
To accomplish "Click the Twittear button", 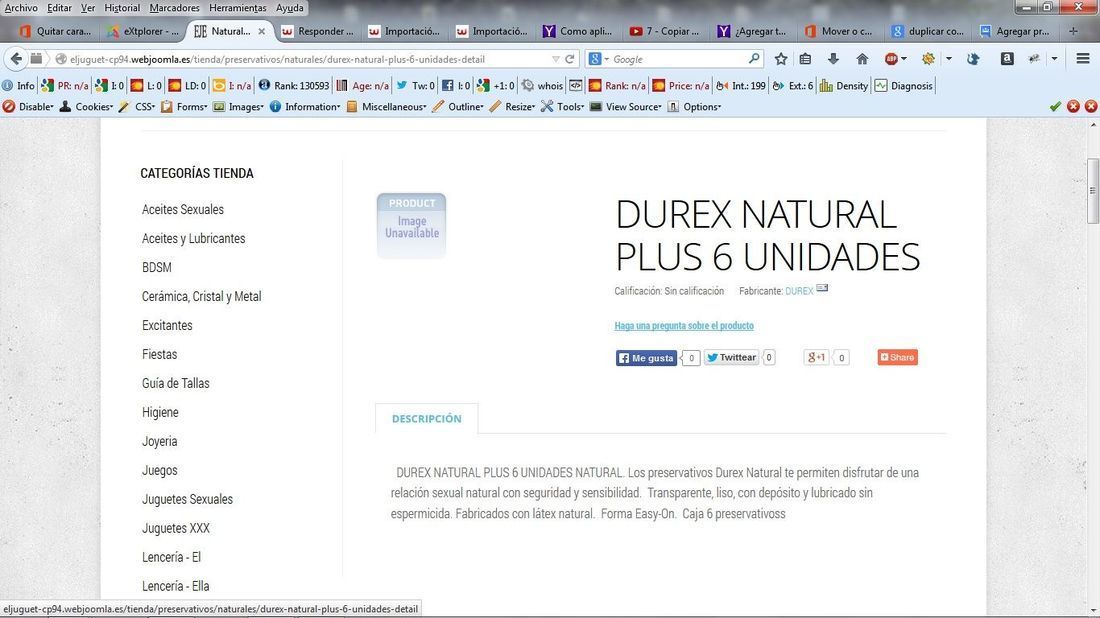I will click(732, 358).
